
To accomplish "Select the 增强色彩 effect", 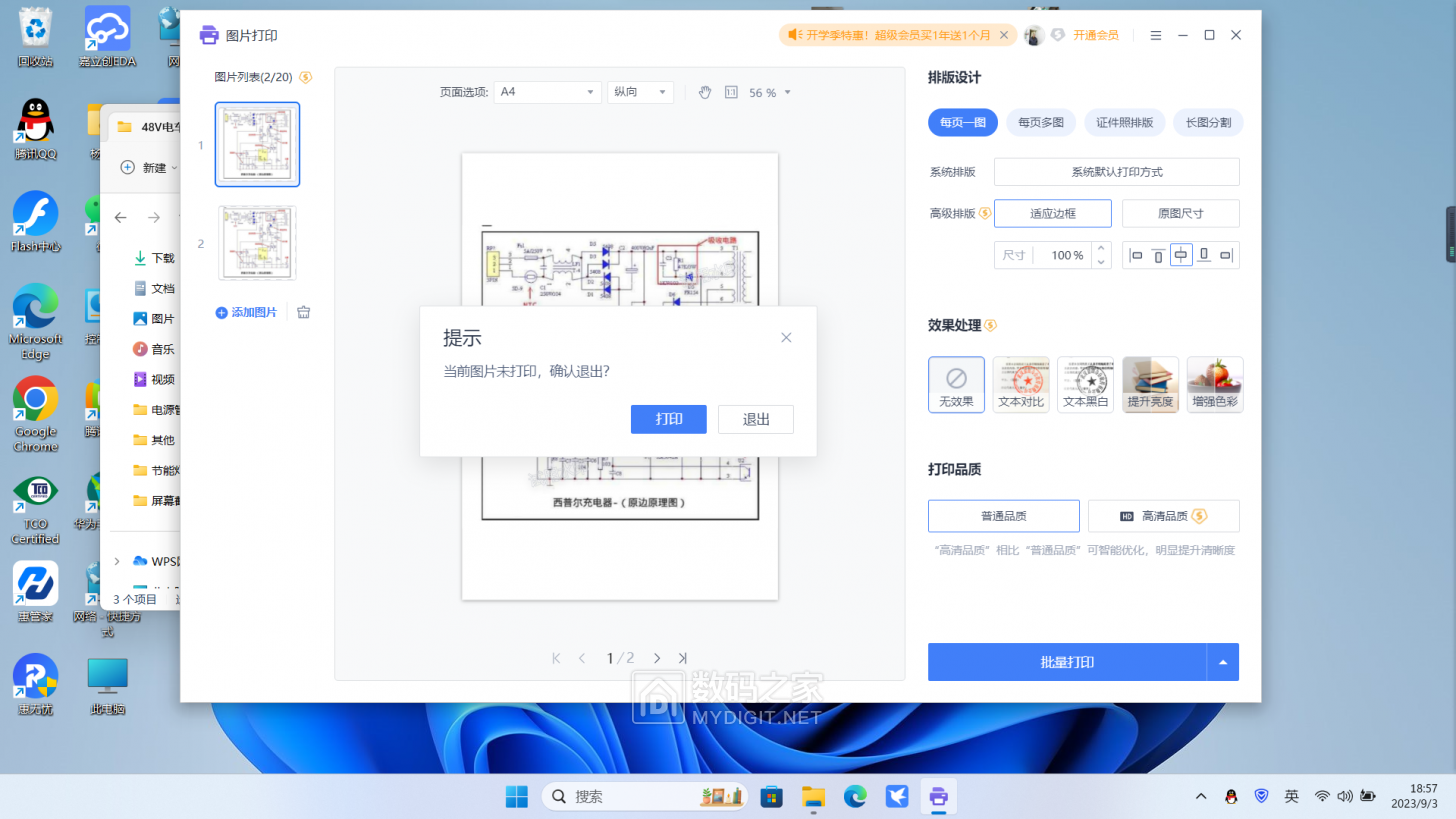I will tap(1215, 385).
